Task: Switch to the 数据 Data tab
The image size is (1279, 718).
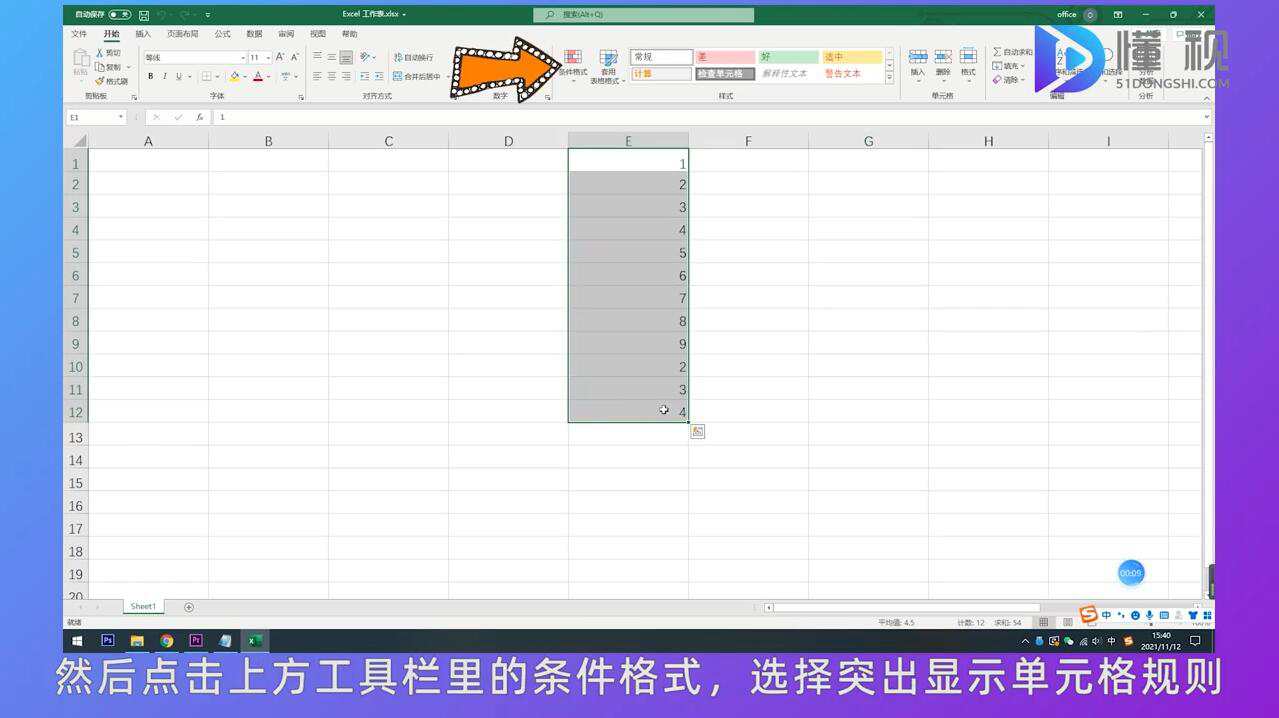Action: tap(254, 34)
